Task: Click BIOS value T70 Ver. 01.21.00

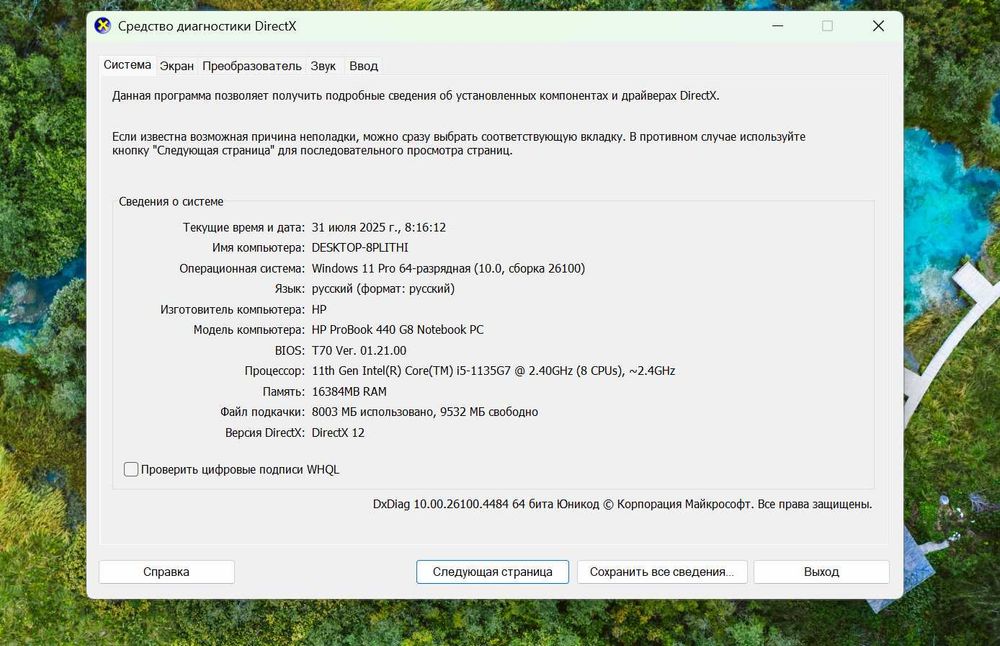Action: point(359,350)
